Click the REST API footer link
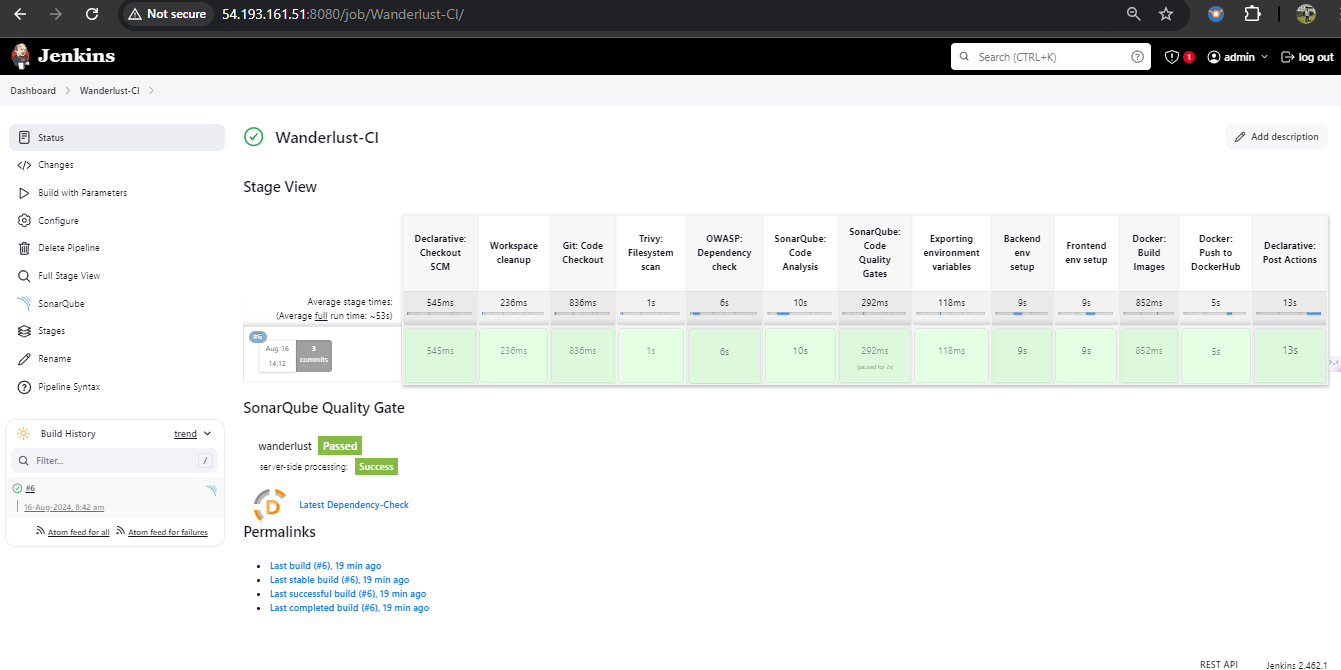This screenshot has height=670, width=1341. 1218,664
